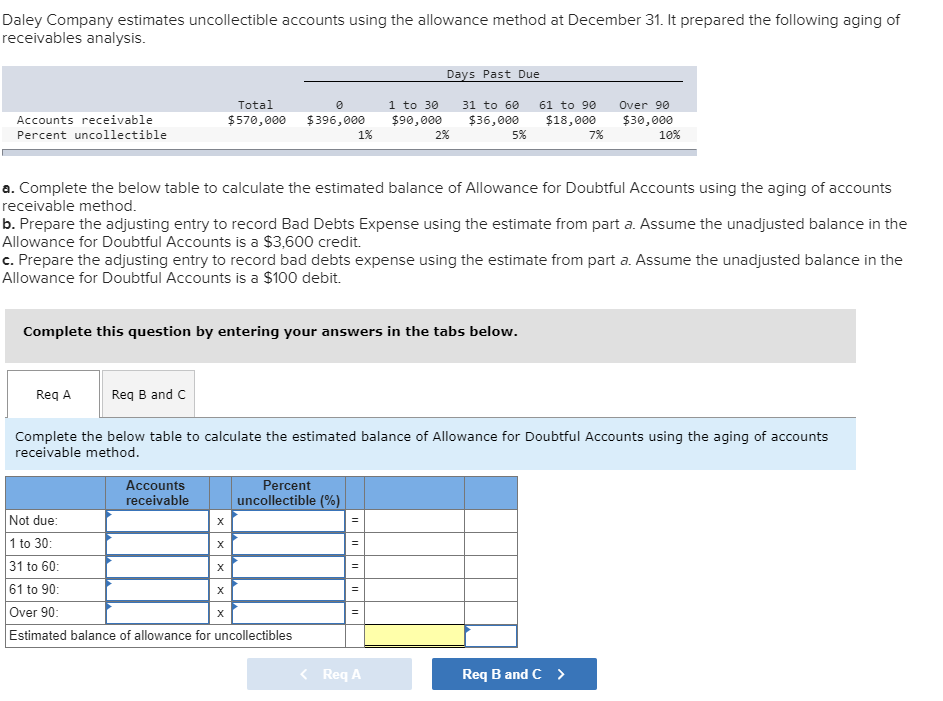
Task: Click the Over 90 result cell
Action: [x=414, y=613]
